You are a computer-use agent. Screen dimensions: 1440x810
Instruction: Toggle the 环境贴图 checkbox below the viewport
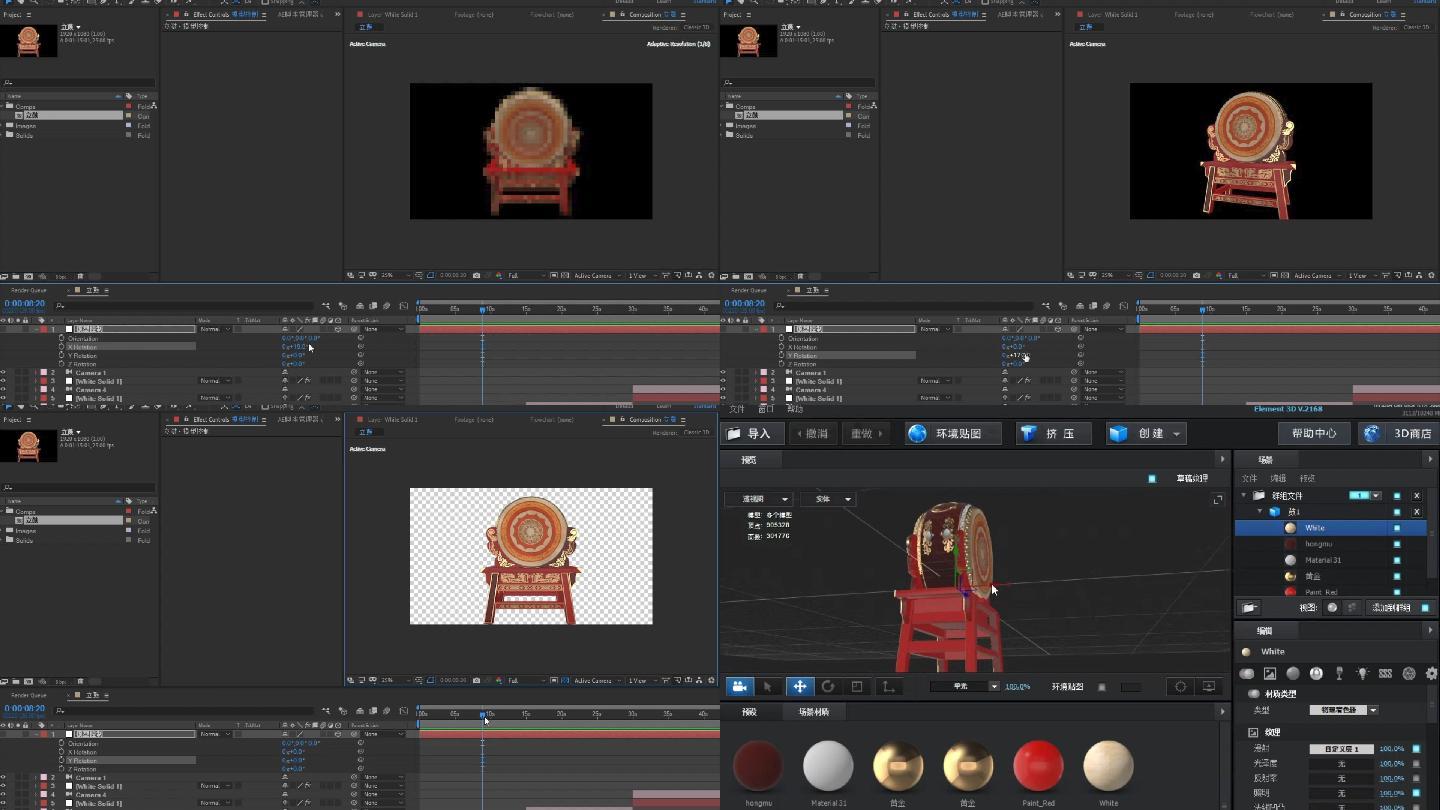(1102, 687)
